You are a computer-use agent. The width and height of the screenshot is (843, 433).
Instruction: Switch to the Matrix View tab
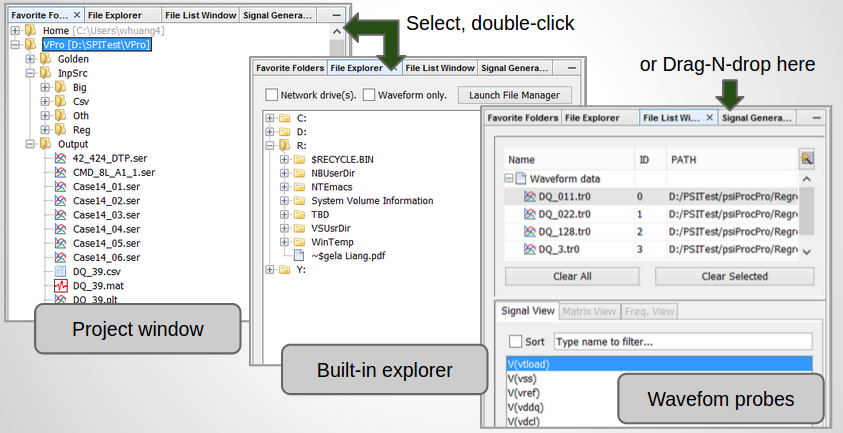tap(590, 311)
